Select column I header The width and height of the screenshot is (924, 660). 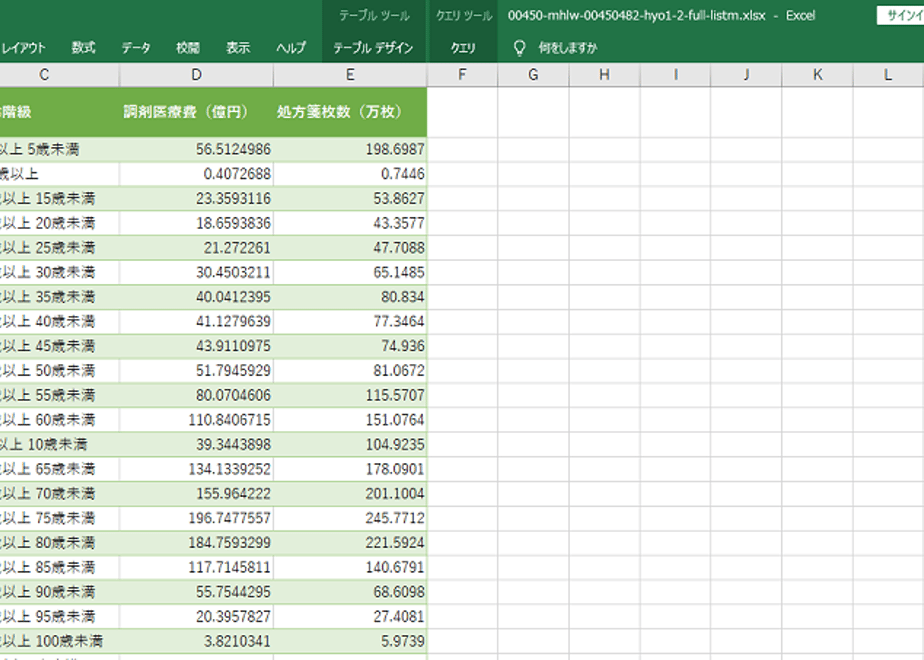(675, 75)
